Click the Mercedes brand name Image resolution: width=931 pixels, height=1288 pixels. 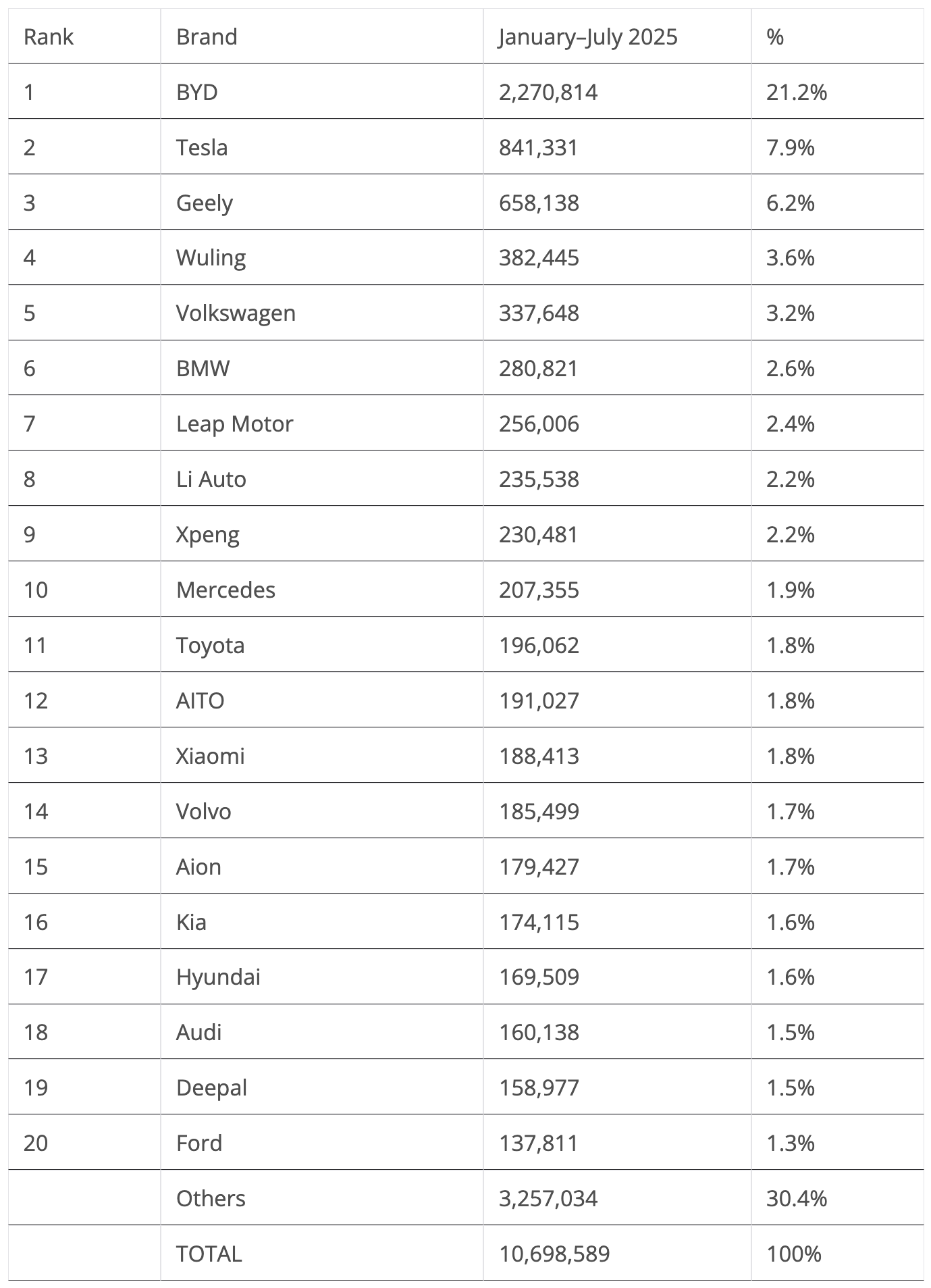coord(225,590)
